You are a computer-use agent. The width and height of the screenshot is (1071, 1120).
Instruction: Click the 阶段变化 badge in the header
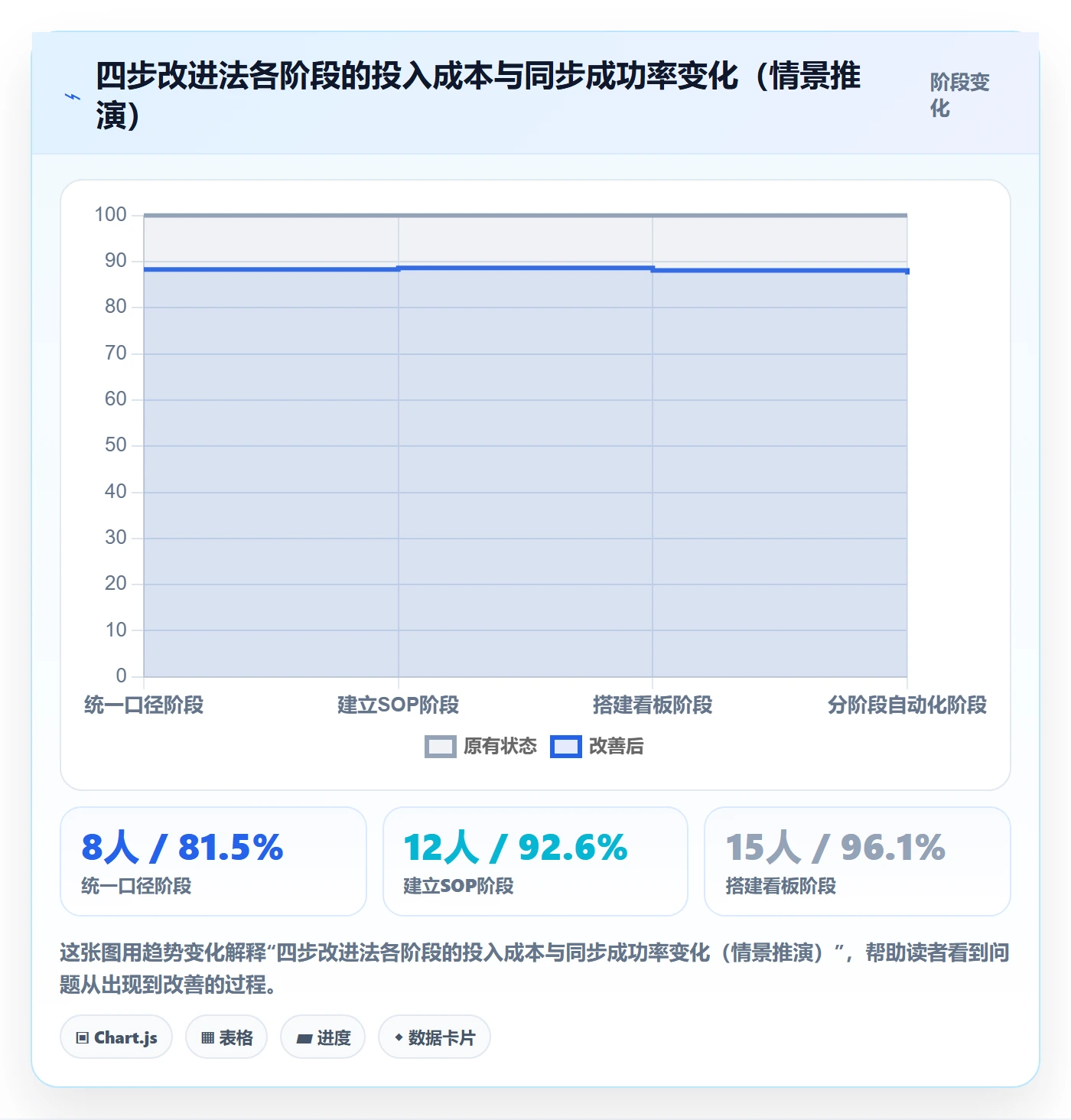(x=960, y=95)
